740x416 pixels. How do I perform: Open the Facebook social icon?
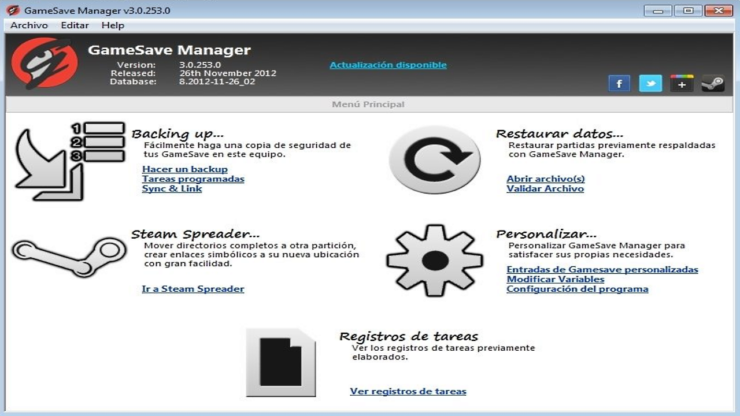pos(619,84)
